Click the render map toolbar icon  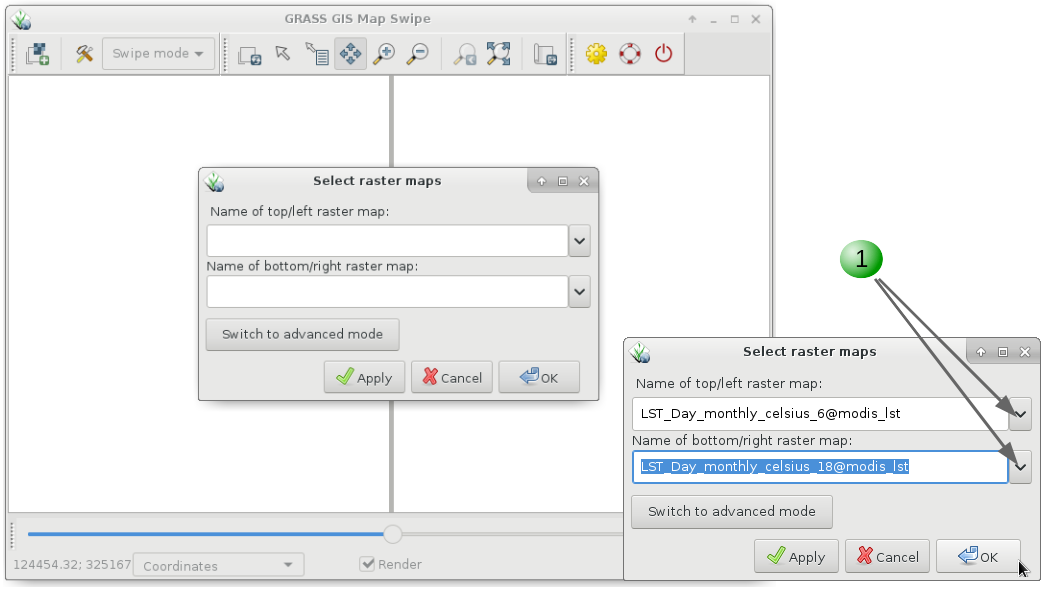250,55
